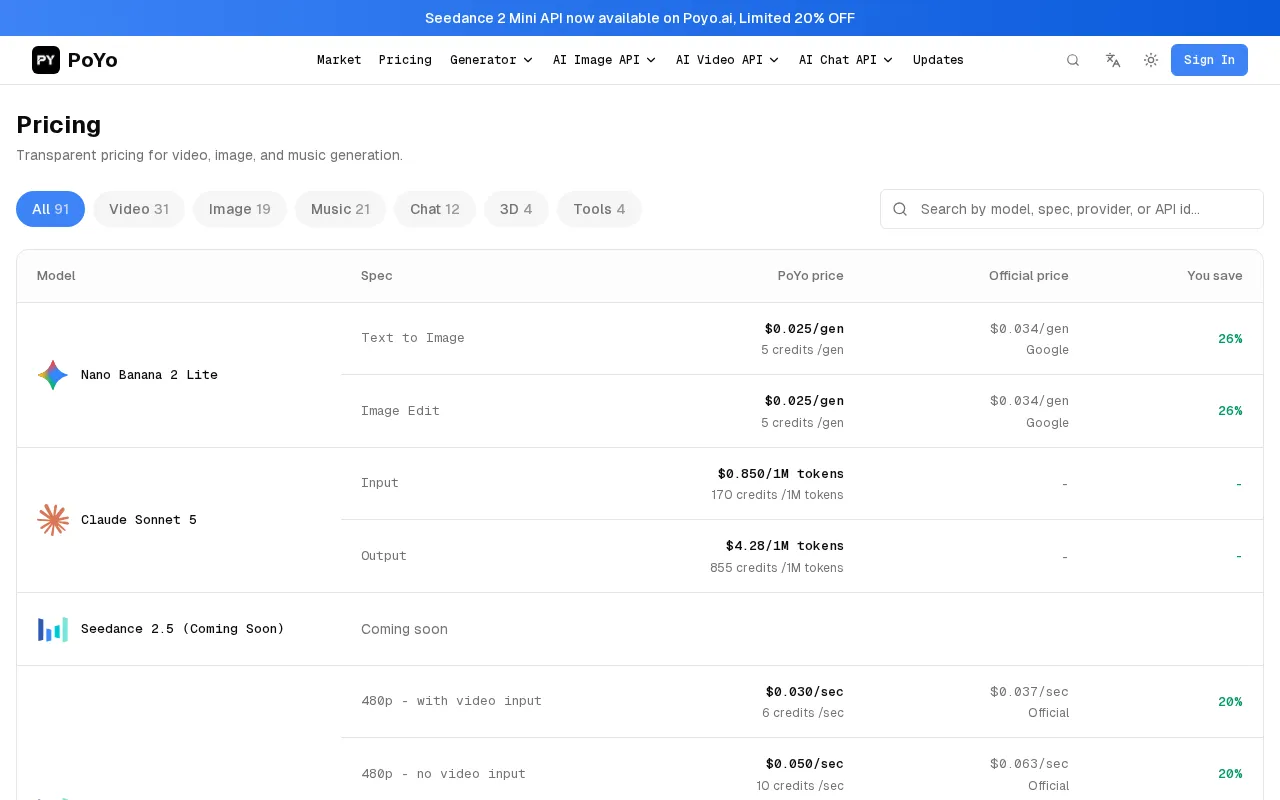Click the Output spec cell
This screenshot has height=800, width=1280.
coord(384,556)
